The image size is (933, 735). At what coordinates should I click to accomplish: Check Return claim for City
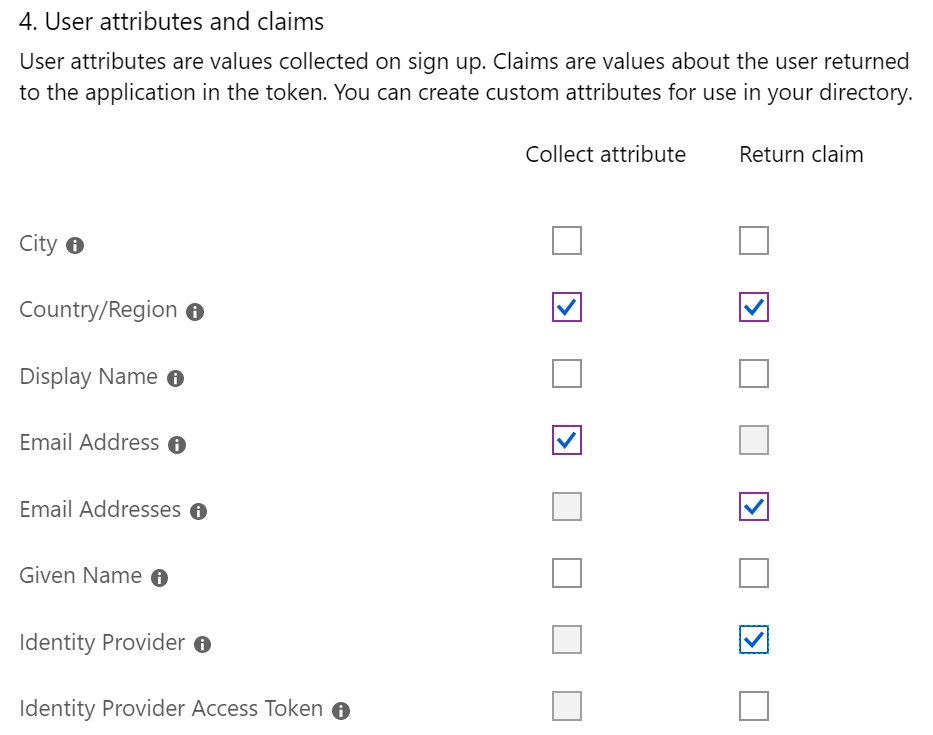click(754, 240)
